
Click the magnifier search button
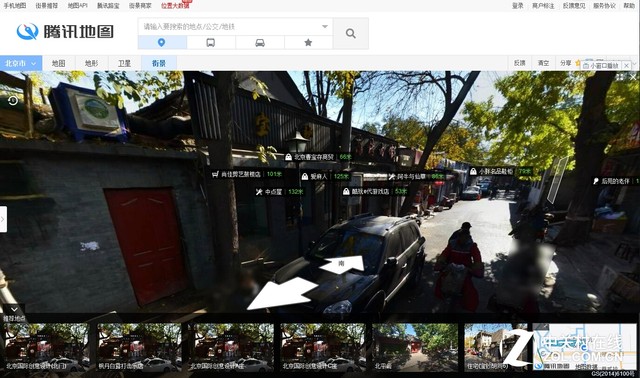tap(351, 33)
